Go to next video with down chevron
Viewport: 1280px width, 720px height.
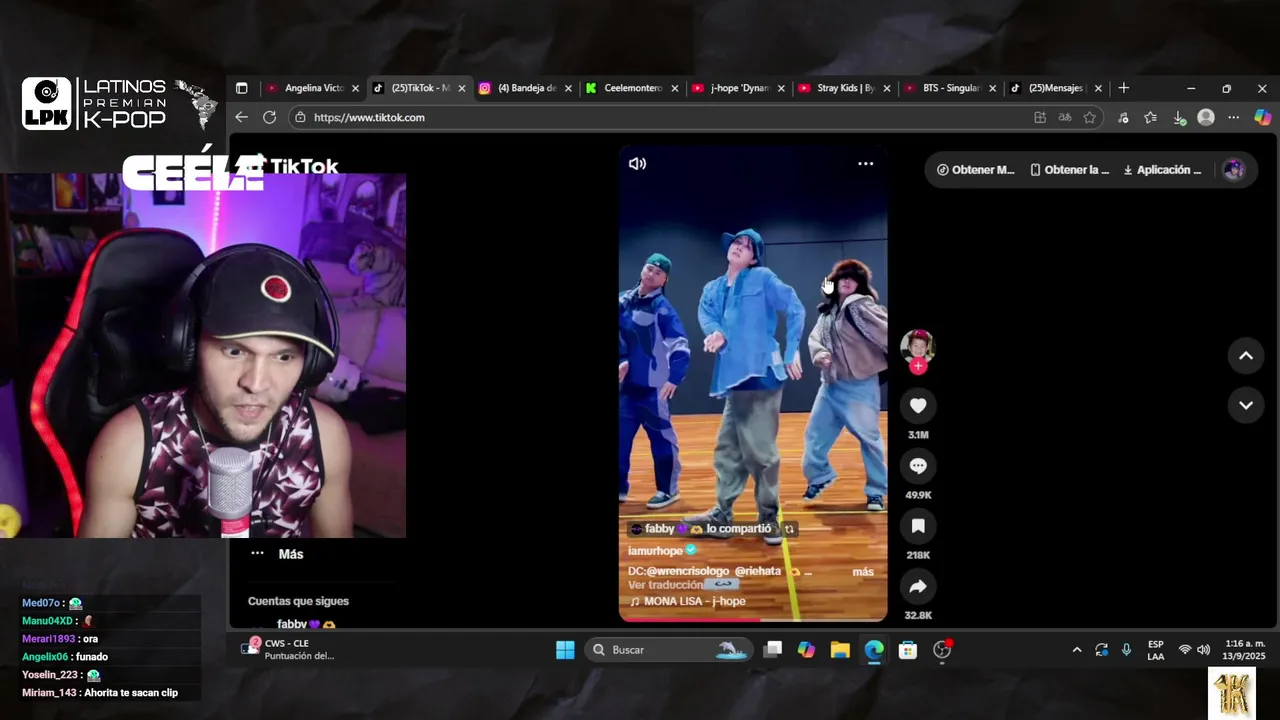(x=1246, y=405)
